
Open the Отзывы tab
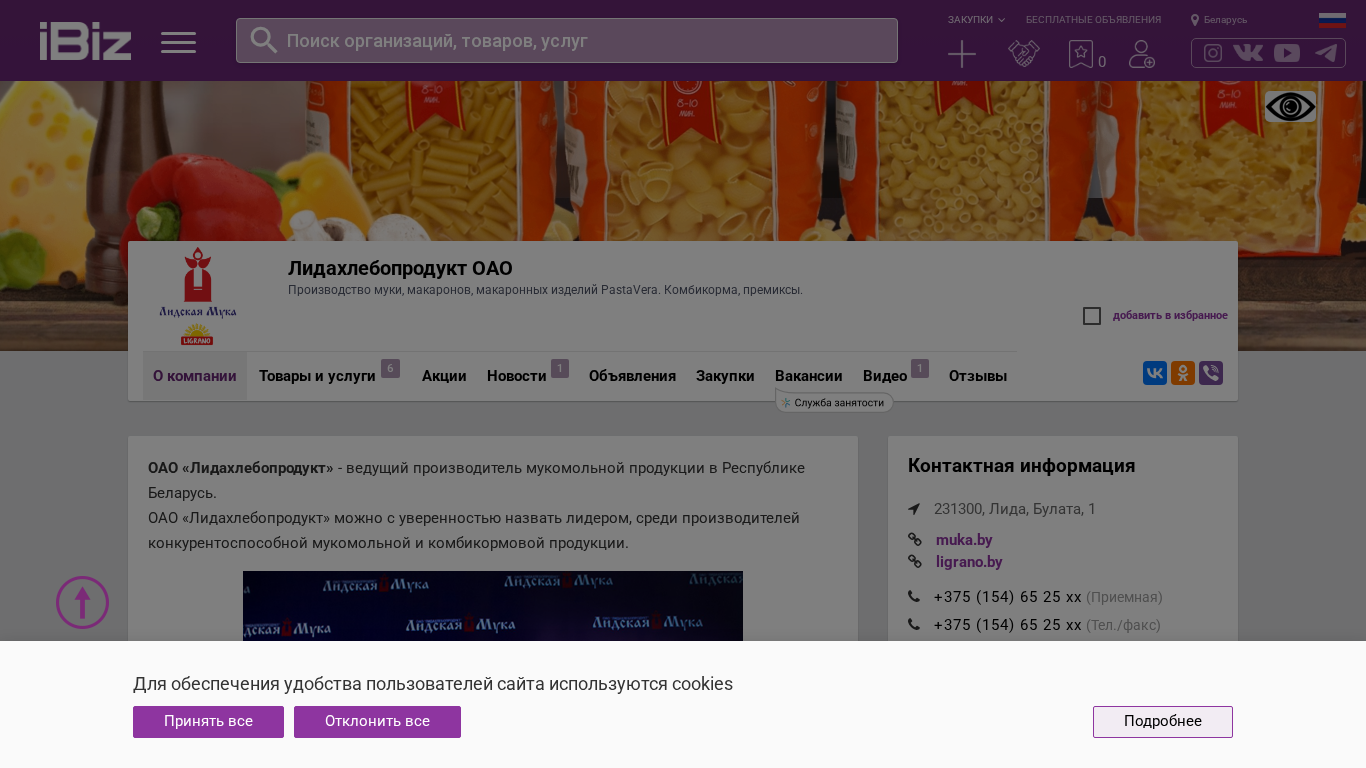click(x=978, y=376)
